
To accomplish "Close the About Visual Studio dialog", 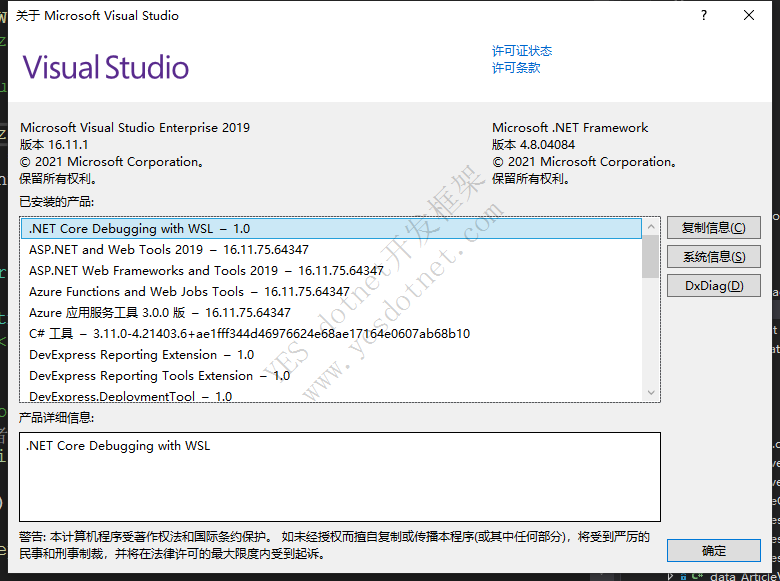I will click(x=749, y=15).
